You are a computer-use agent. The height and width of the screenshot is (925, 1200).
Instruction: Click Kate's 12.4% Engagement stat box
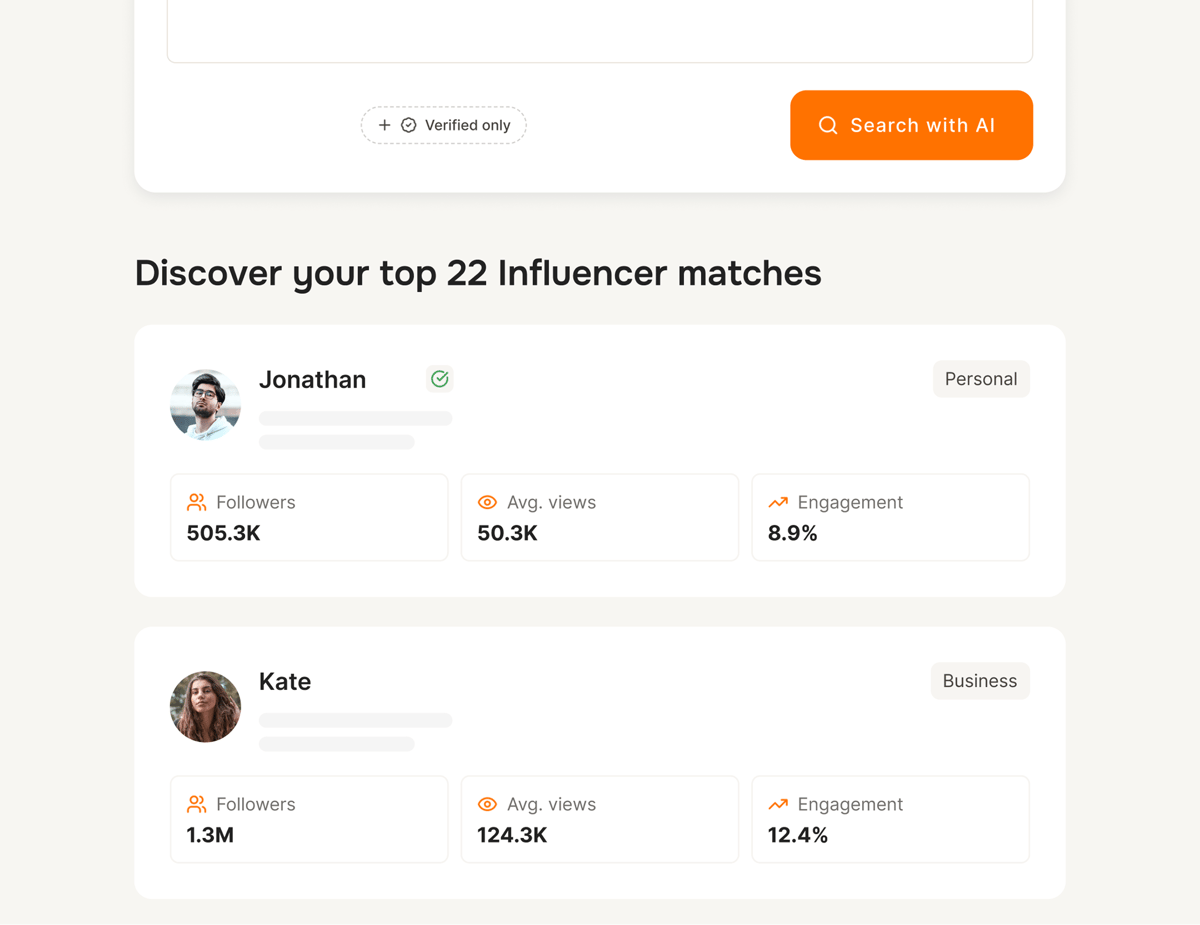click(890, 819)
